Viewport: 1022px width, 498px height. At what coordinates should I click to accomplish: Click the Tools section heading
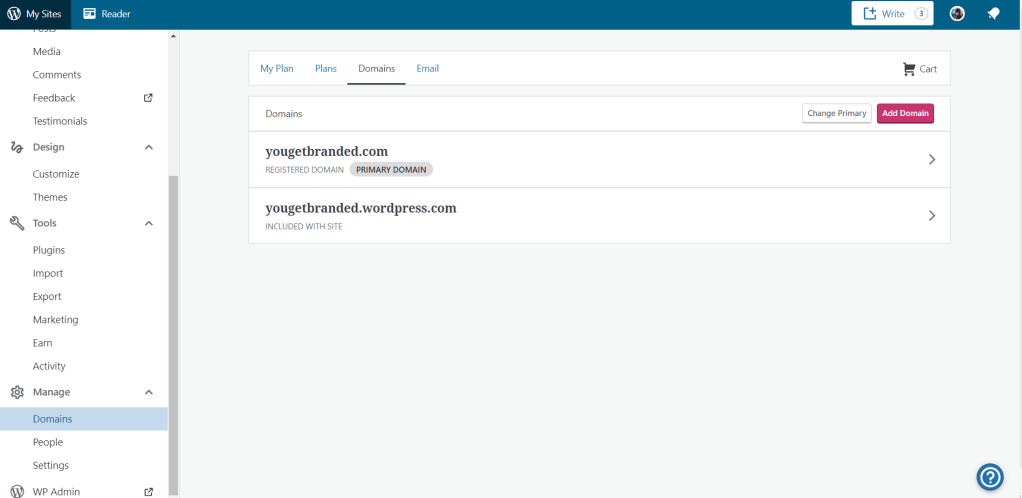(45, 223)
